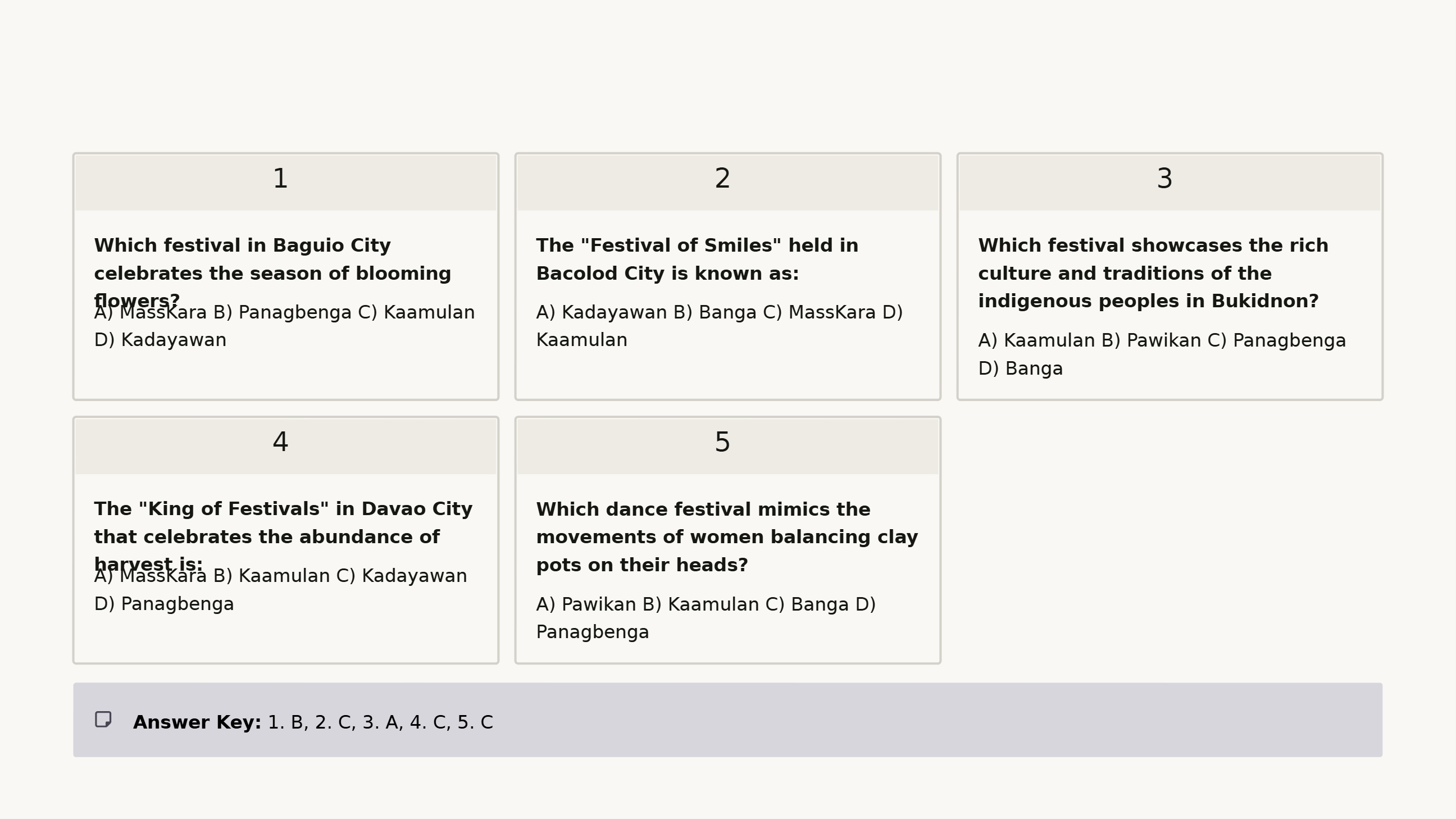Click the note icon beside Answer Key
Viewport: 1456px width, 819px height.
103,720
